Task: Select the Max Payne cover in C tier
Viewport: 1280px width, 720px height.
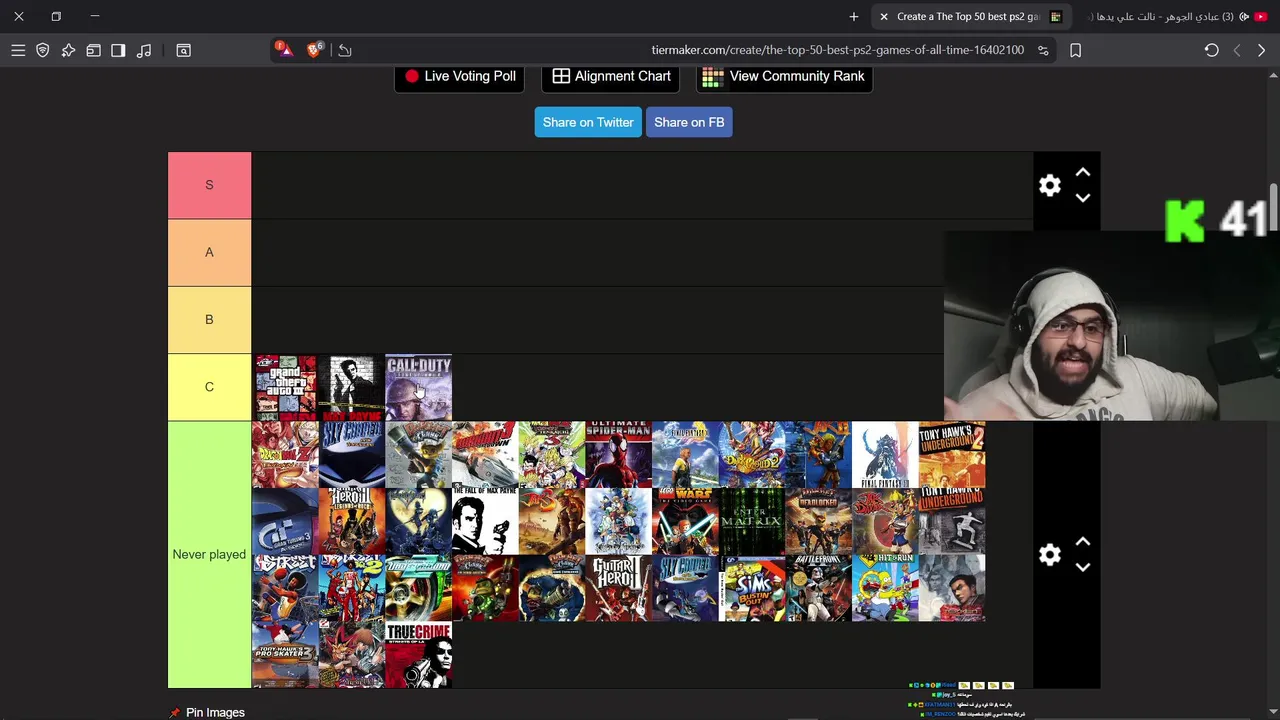Action: coord(351,388)
